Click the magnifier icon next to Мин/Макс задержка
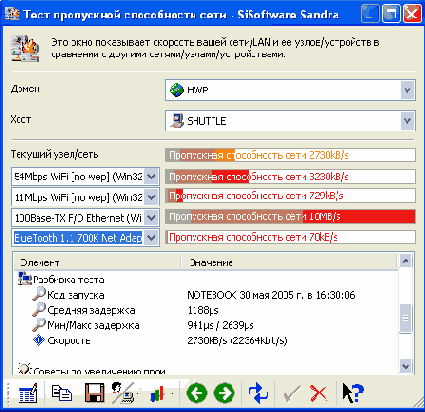This screenshot has height=412, width=425. (39, 325)
